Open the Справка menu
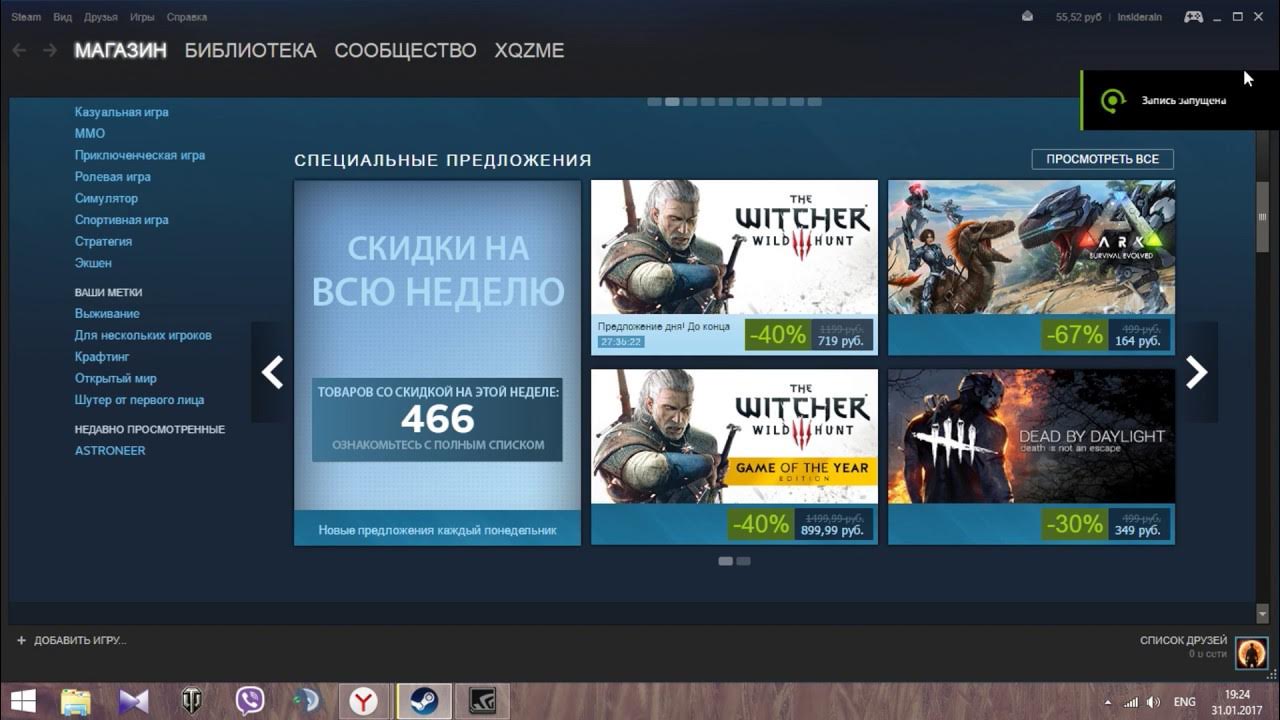 point(187,17)
